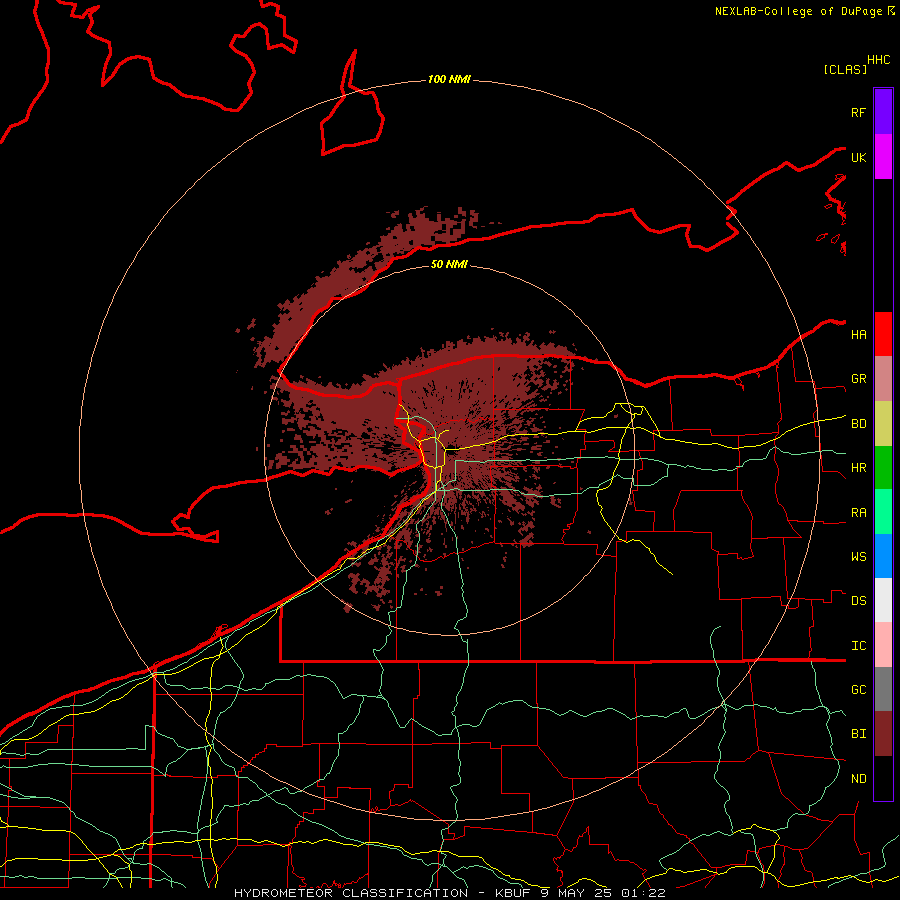
Task: Click the WS blue legend swatch
Action: (883, 556)
